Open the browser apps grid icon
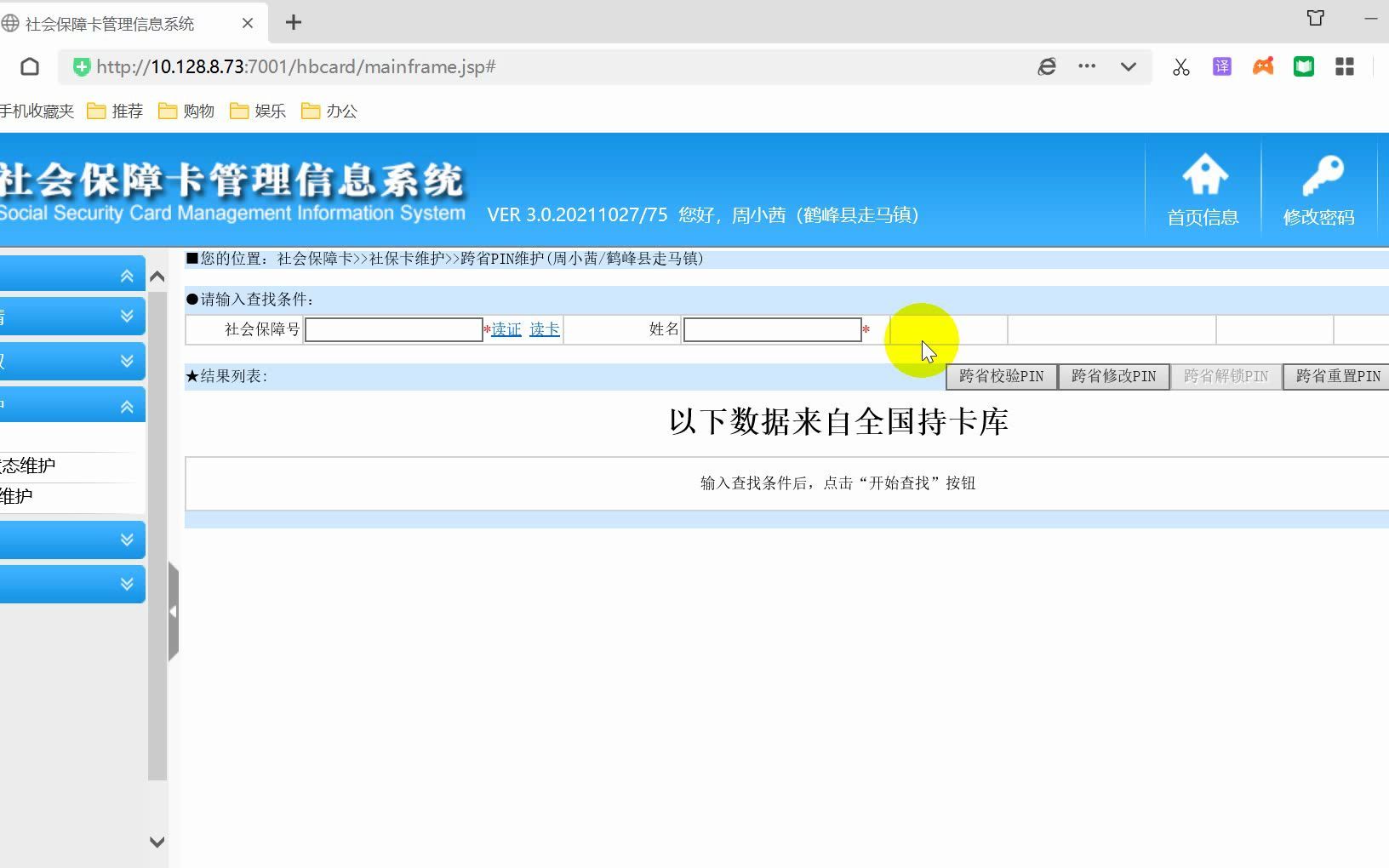 point(1345,66)
